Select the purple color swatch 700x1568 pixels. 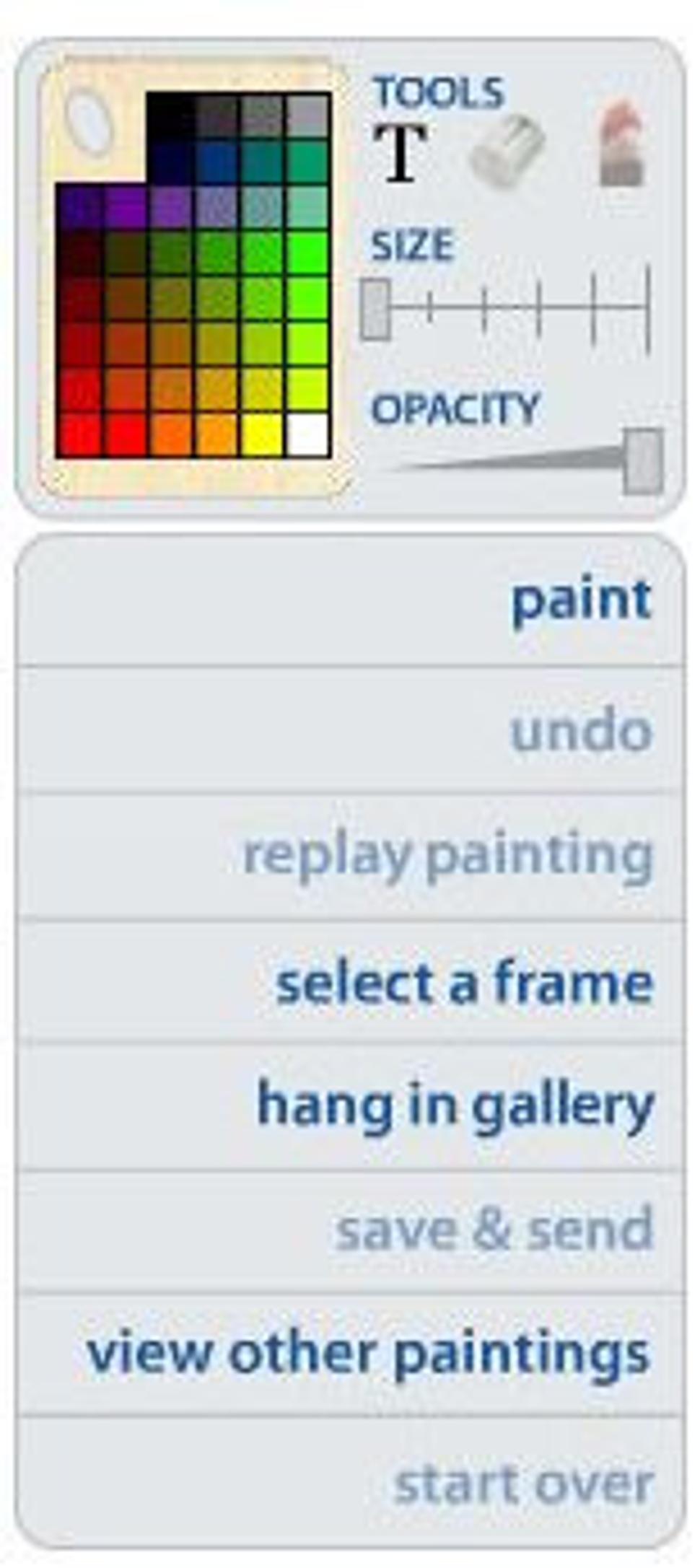[x=126, y=206]
